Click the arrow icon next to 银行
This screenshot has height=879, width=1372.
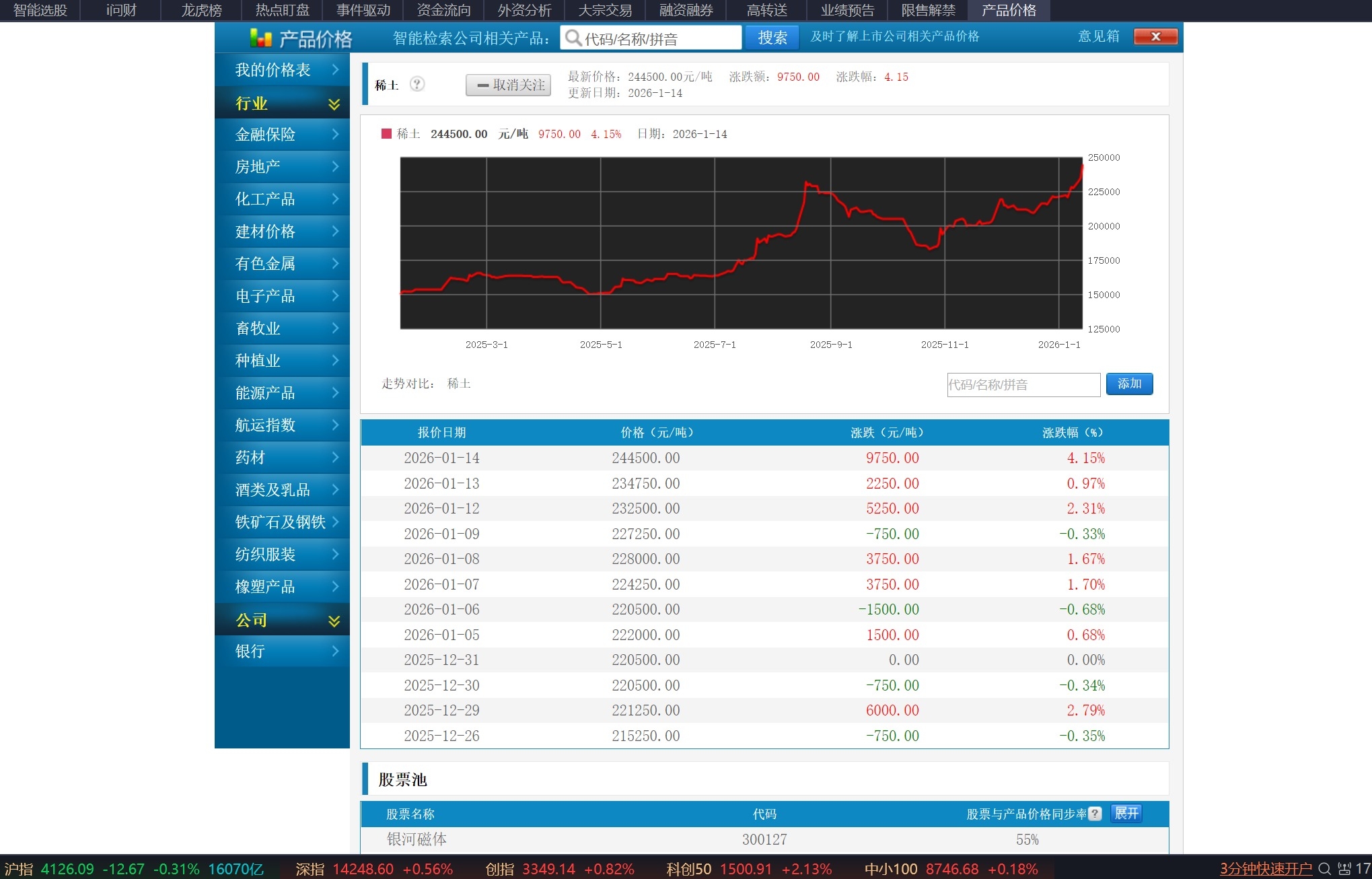[335, 651]
